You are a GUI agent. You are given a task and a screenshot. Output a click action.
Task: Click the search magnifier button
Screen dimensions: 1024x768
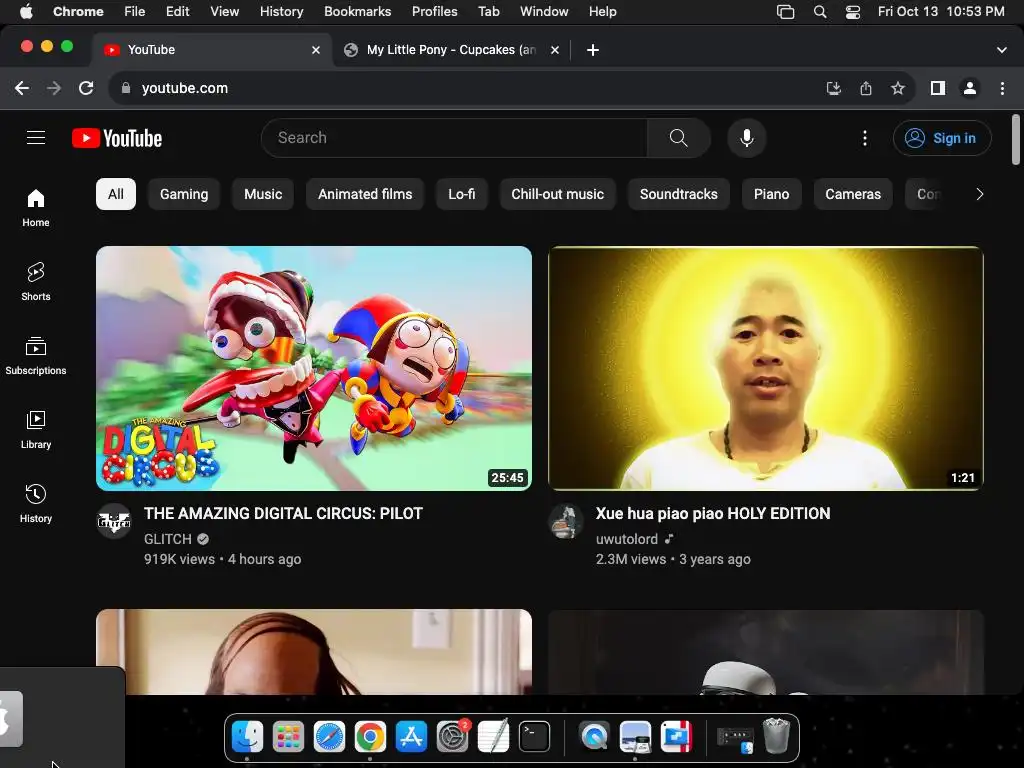679,138
